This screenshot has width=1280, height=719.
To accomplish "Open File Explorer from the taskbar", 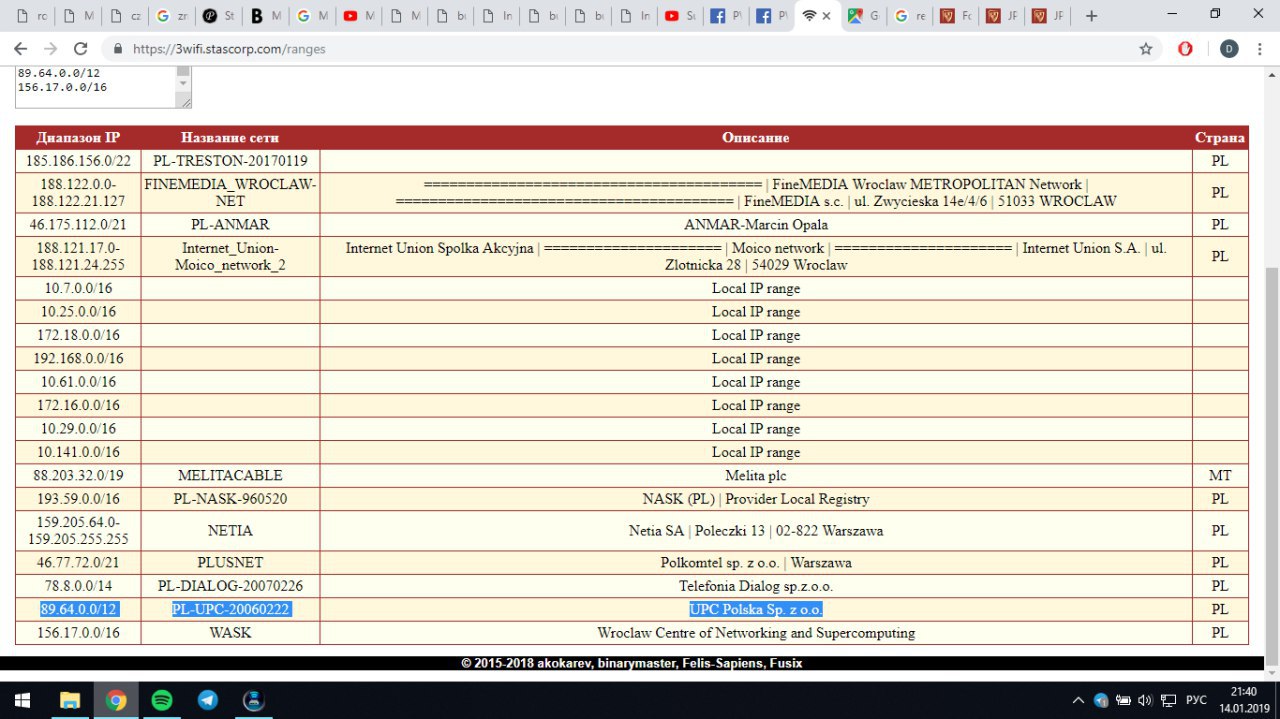I will [70, 700].
